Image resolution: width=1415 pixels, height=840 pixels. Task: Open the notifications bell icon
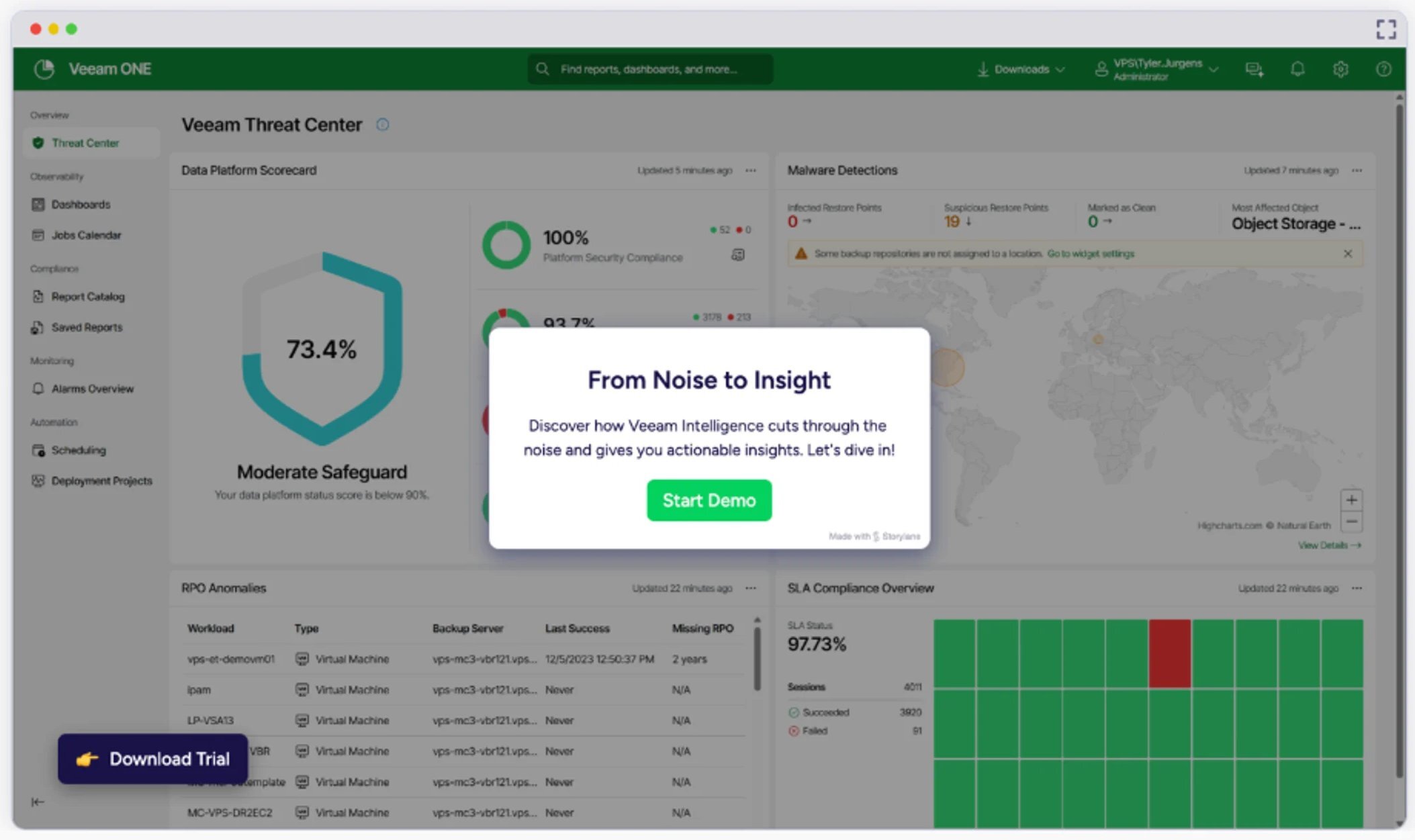click(1297, 69)
